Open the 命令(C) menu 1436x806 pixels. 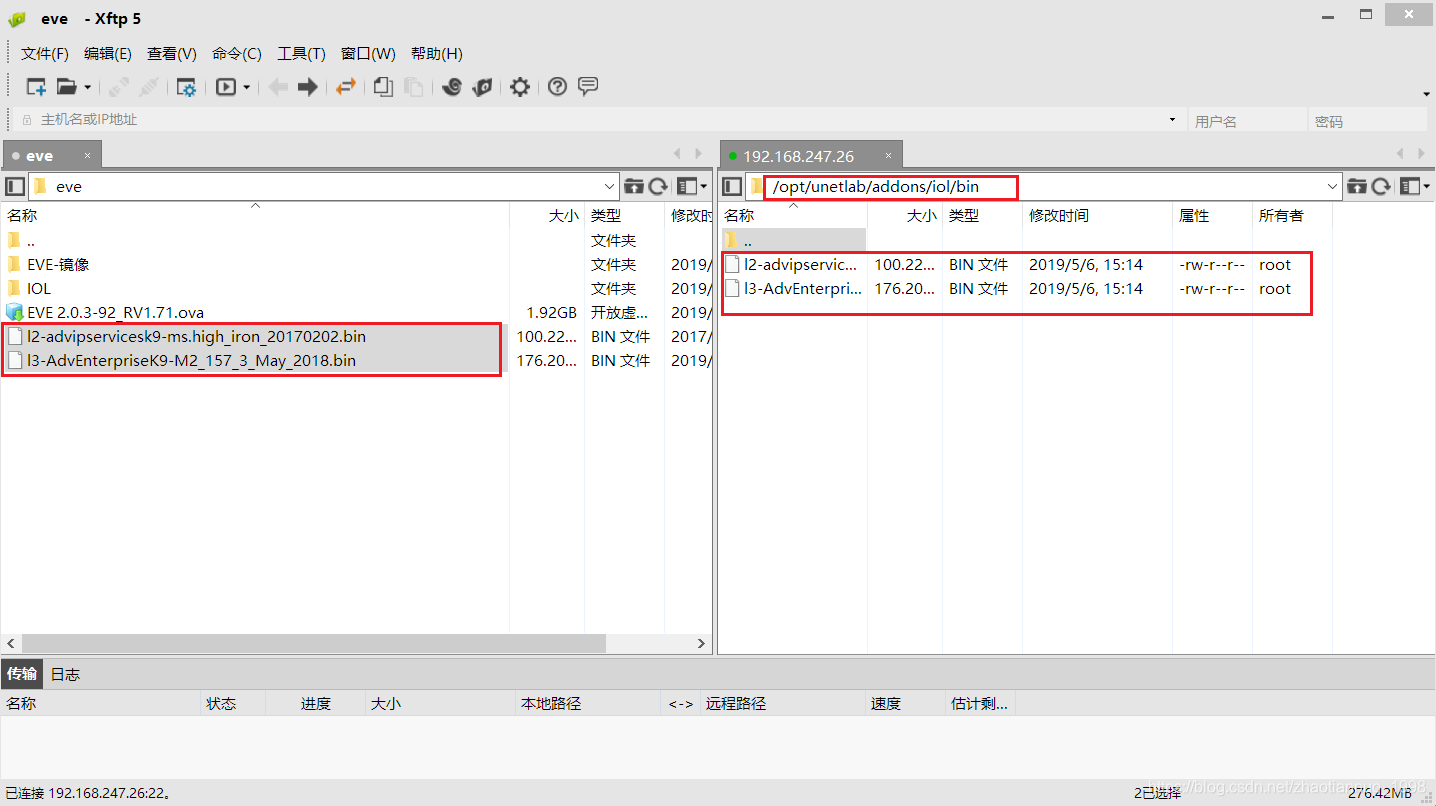(237, 54)
